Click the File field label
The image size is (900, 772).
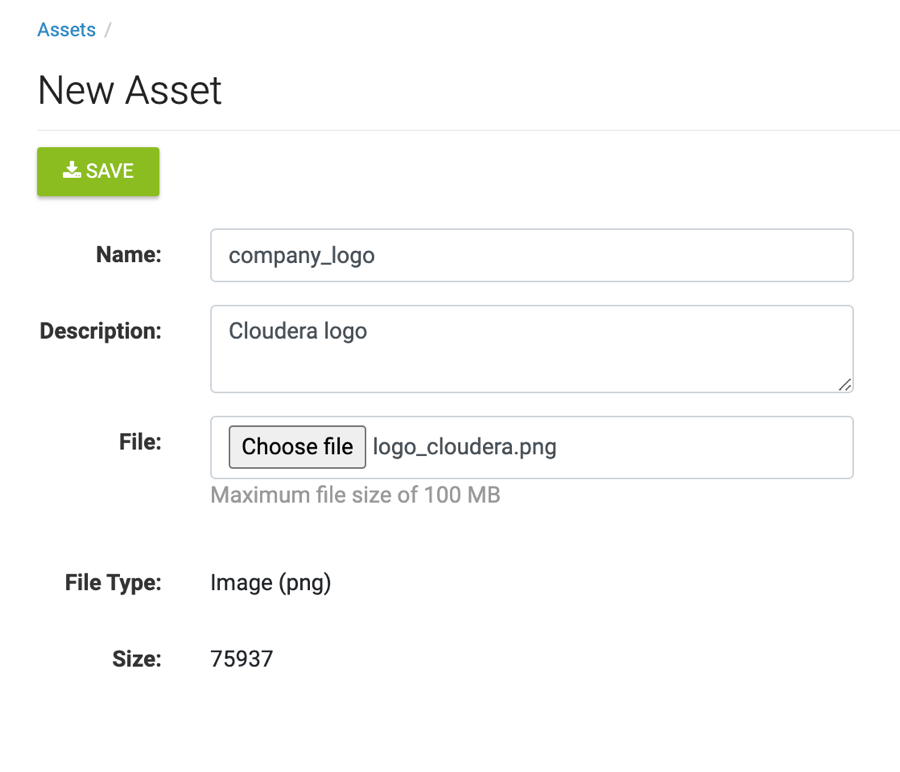pos(140,442)
